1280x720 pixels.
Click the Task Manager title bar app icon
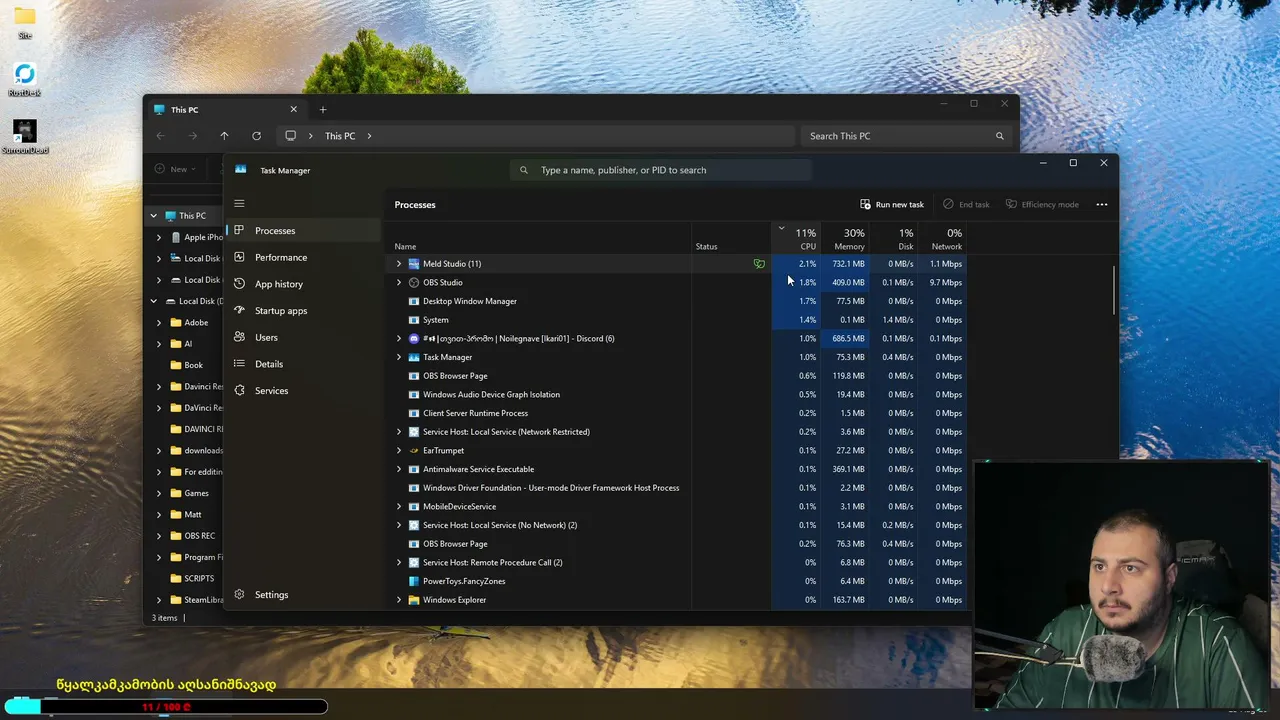coord(240,170)
